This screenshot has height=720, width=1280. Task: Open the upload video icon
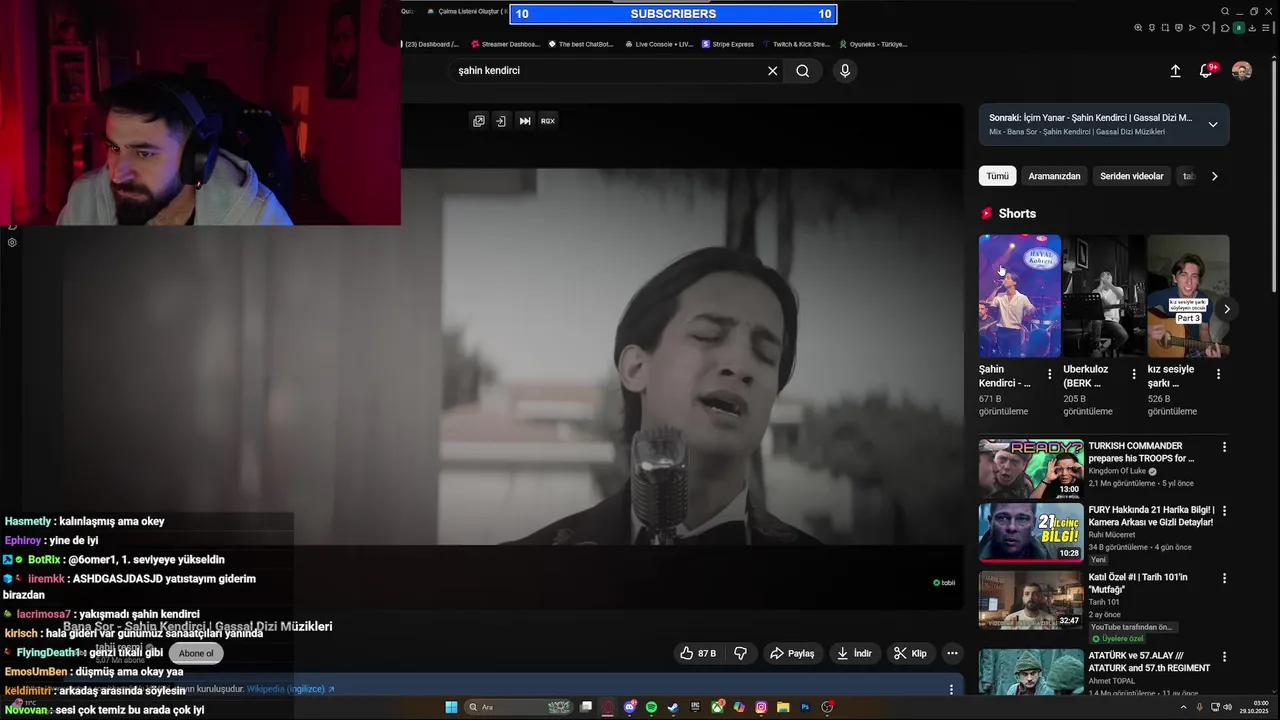click(1175, 71)
